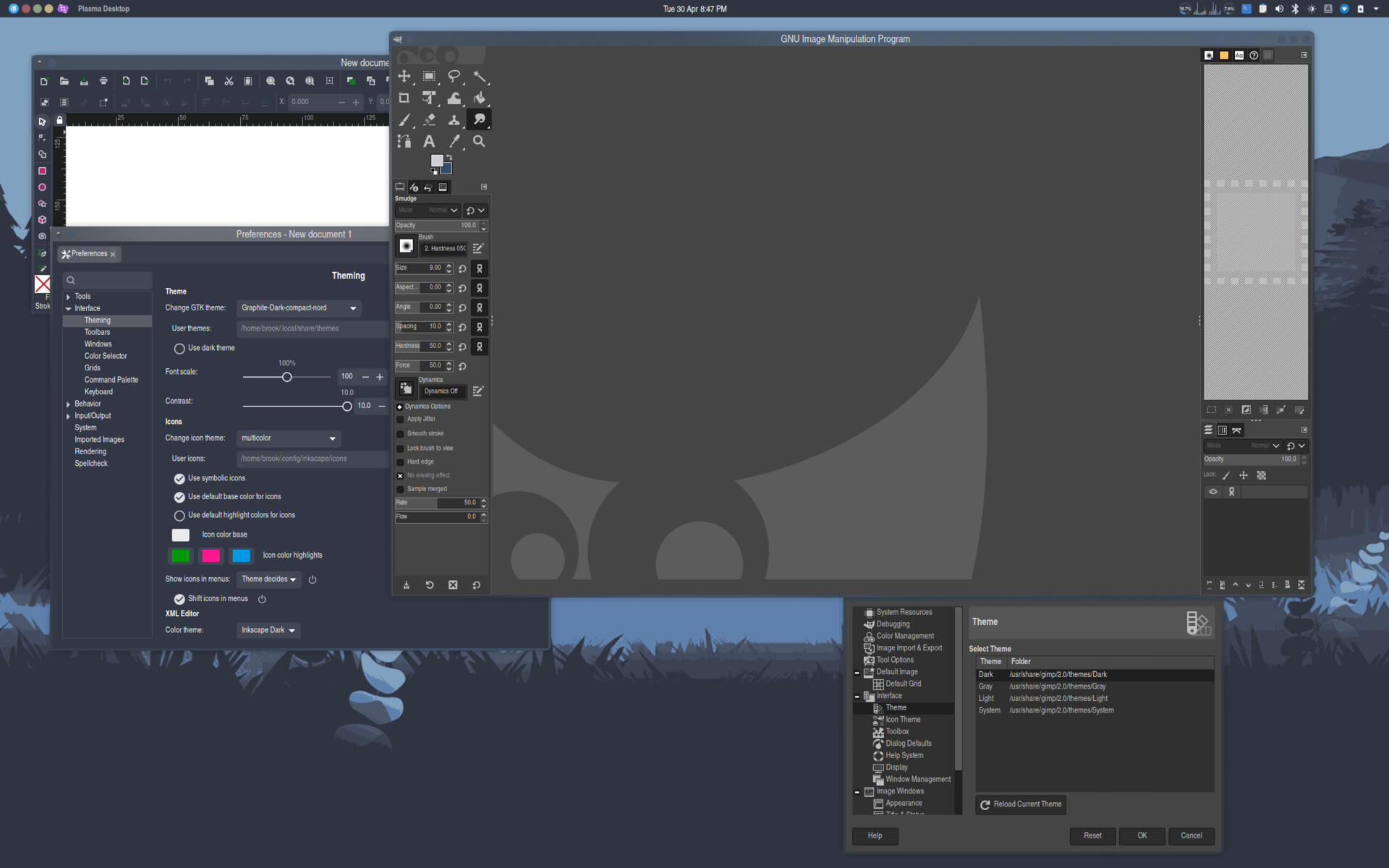Click the Inkscape import icon

pos(126,82)
